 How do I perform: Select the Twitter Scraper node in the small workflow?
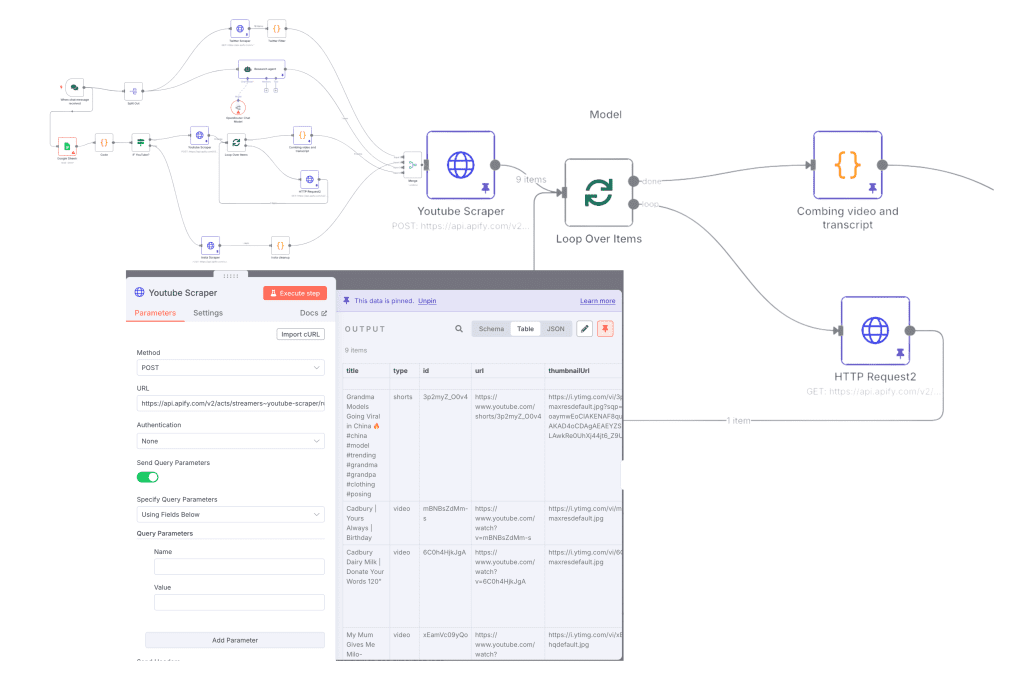[240, 29]
